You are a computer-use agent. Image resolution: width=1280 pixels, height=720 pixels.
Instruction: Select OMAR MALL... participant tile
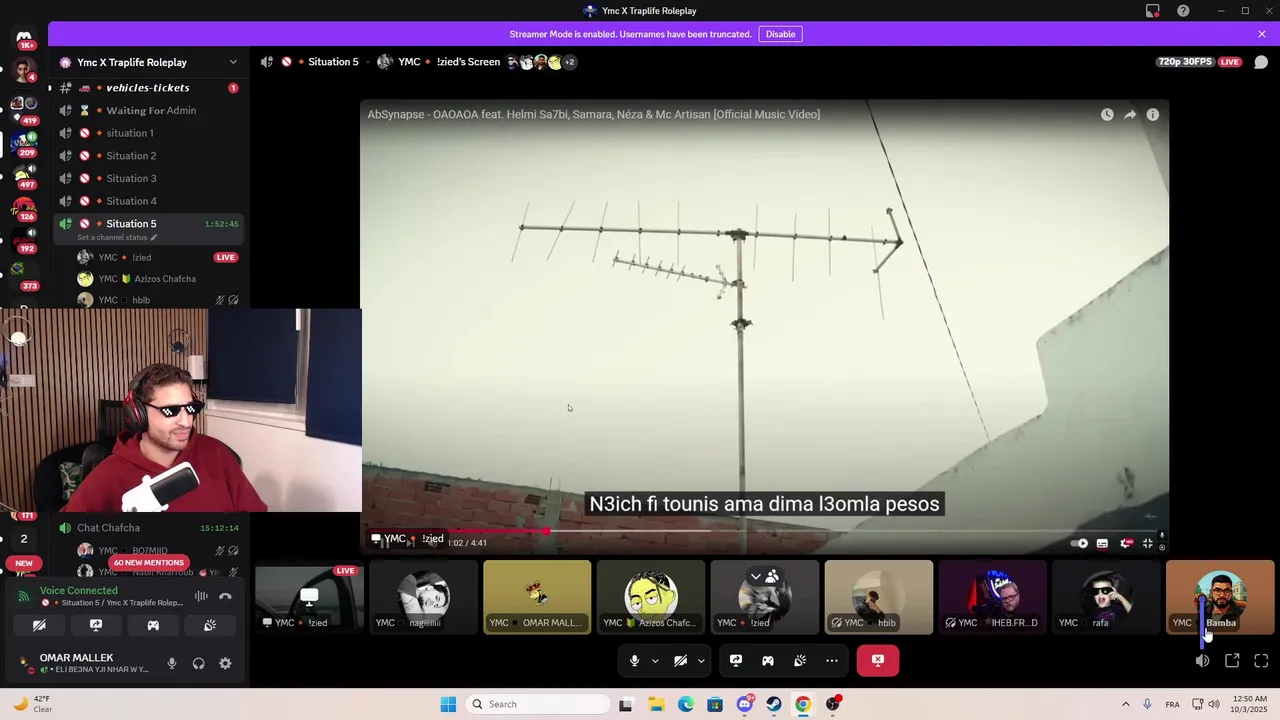(537, 597)
